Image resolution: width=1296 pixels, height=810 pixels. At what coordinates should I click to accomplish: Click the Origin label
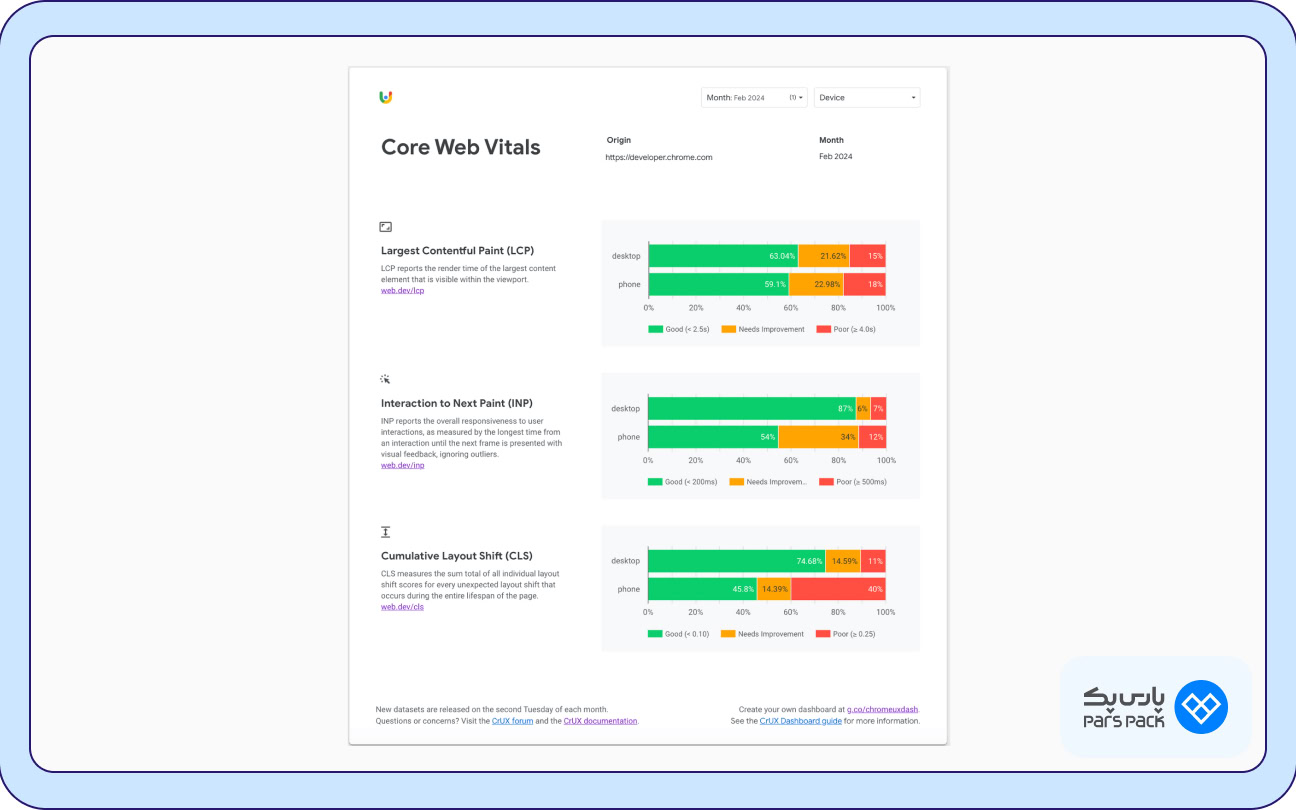pyautogui.click(x=619, y=140)
